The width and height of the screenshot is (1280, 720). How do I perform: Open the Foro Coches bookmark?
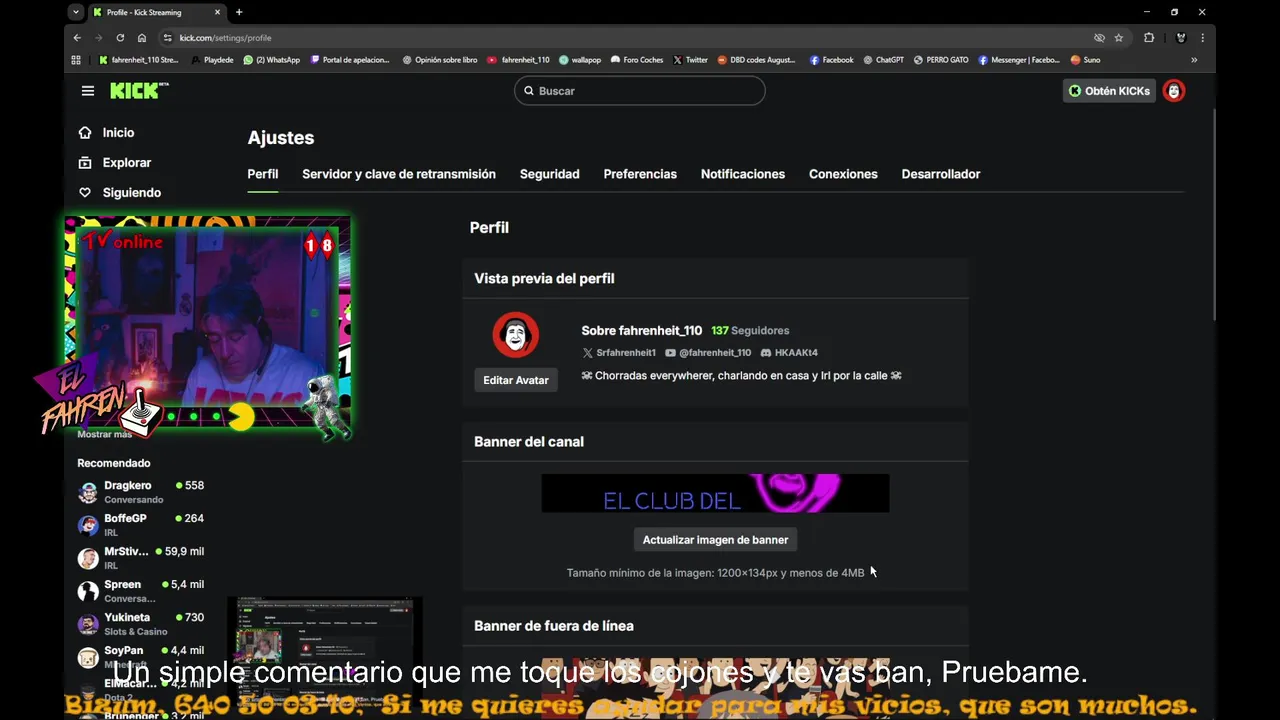[636, 60]
